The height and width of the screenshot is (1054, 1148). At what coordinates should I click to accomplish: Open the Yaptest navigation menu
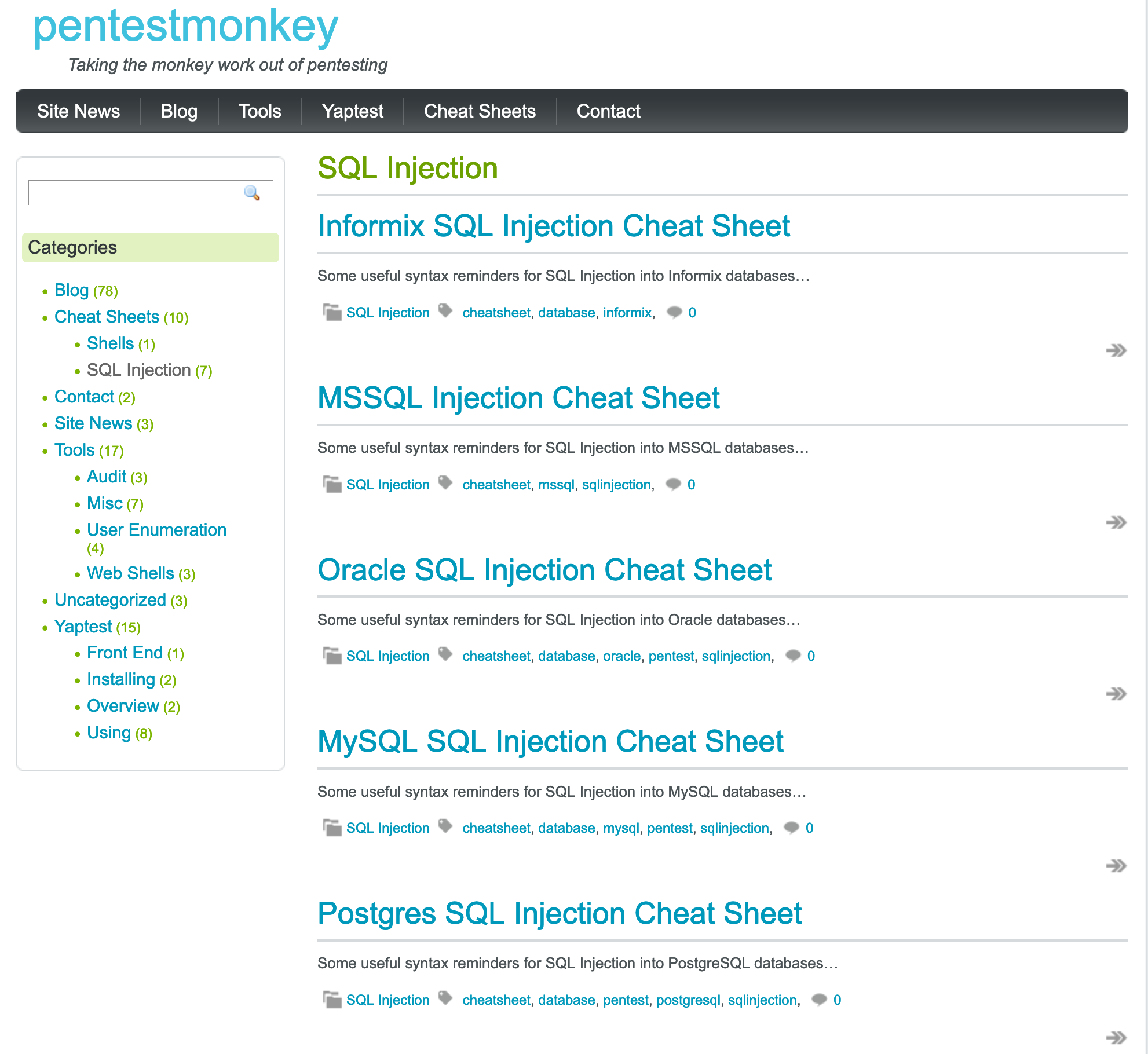click(353, 111)
